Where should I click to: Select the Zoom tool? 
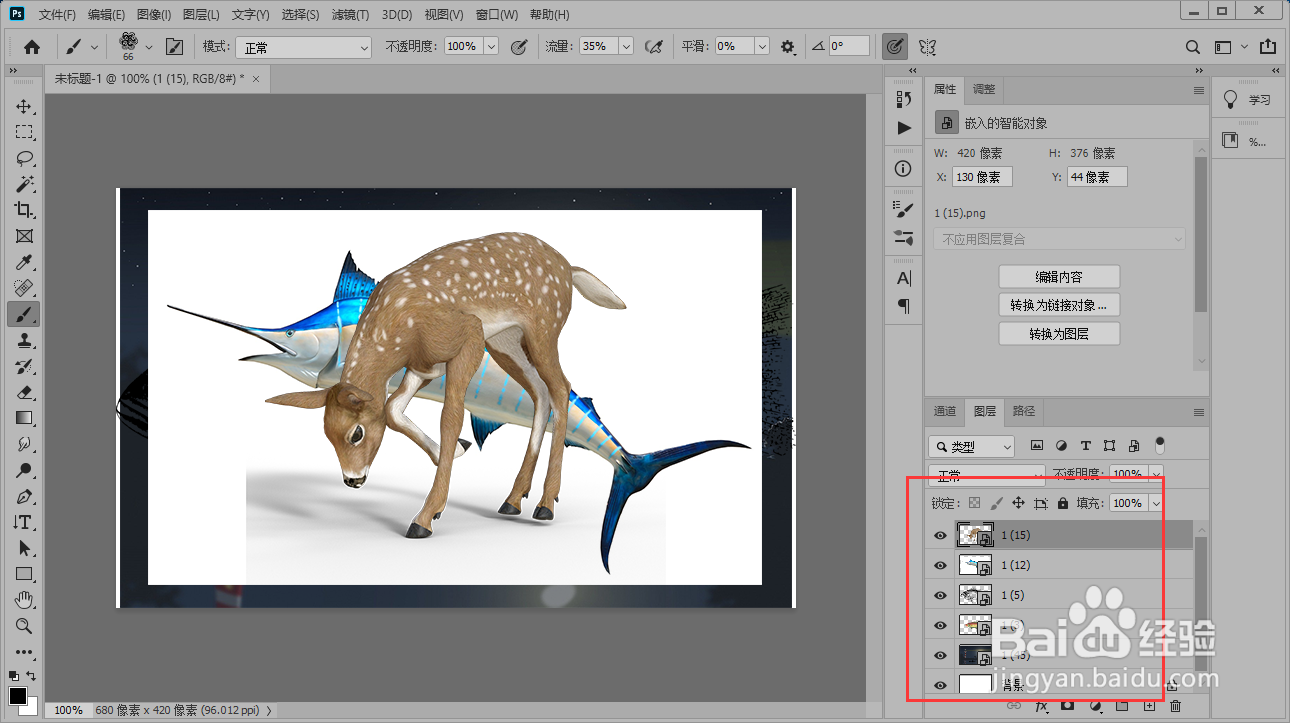[24, 626]
